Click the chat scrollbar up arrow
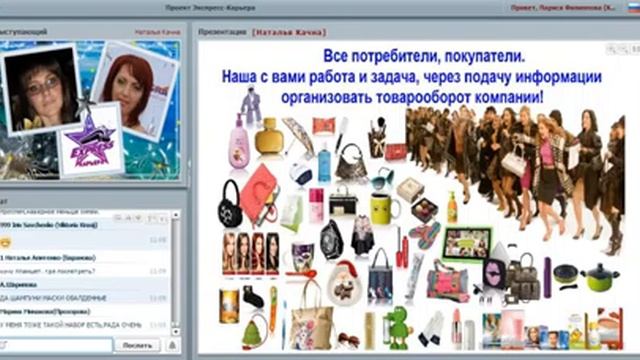640x360 pixels. click(x=176, y=215)
